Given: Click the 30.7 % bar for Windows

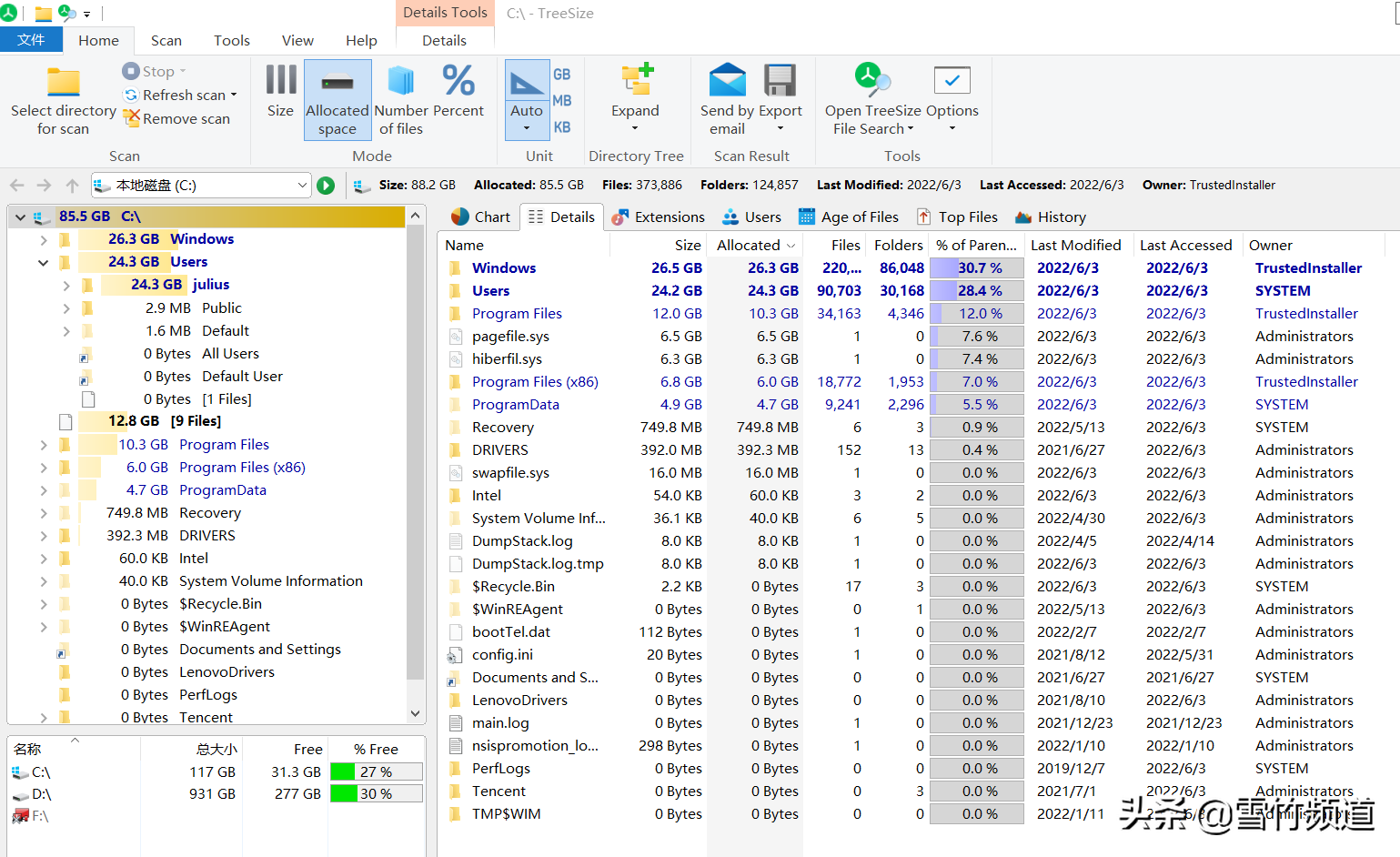Looking at the screenshot, I should point(977,268).
